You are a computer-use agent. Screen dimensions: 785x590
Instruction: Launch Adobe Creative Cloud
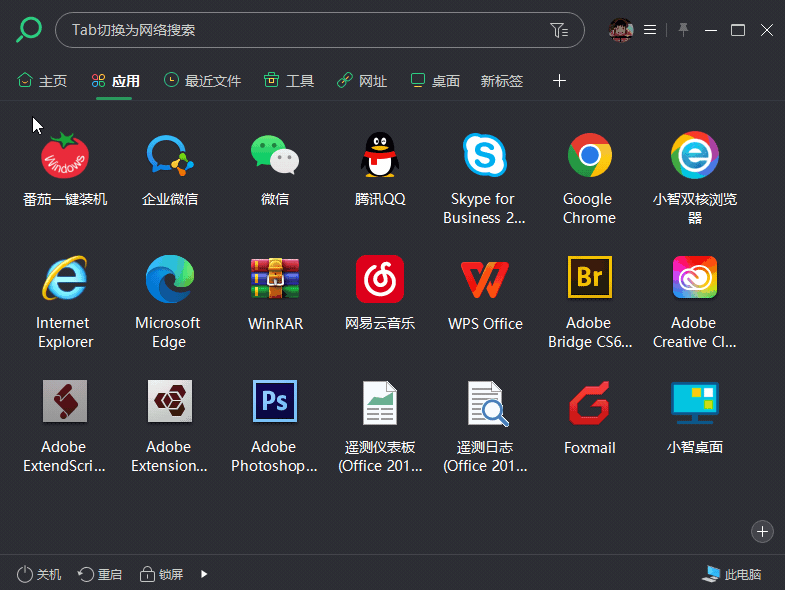695,277
